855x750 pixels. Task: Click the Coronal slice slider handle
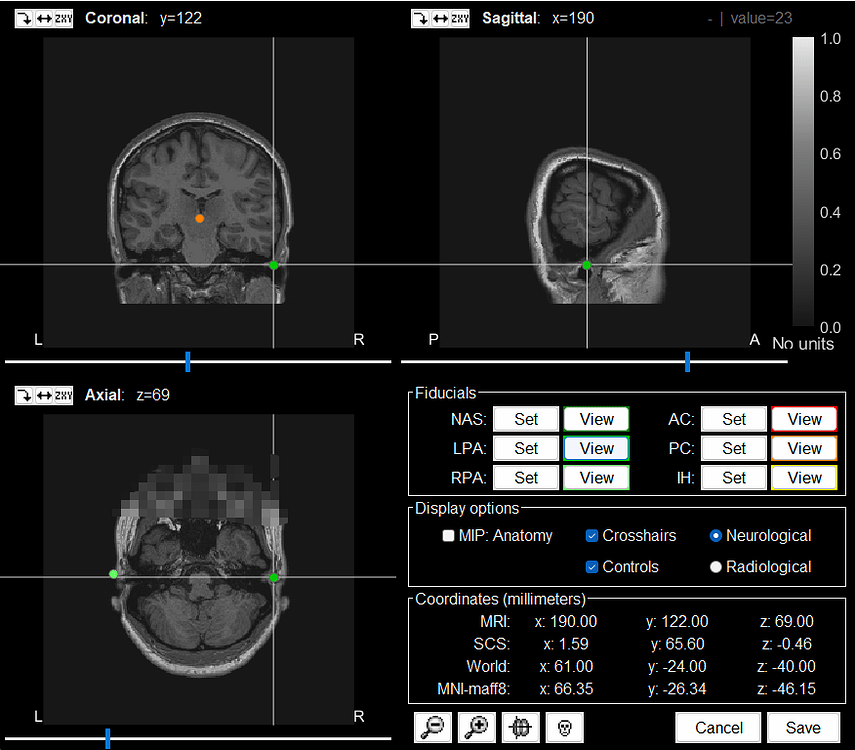pos(188,362)
